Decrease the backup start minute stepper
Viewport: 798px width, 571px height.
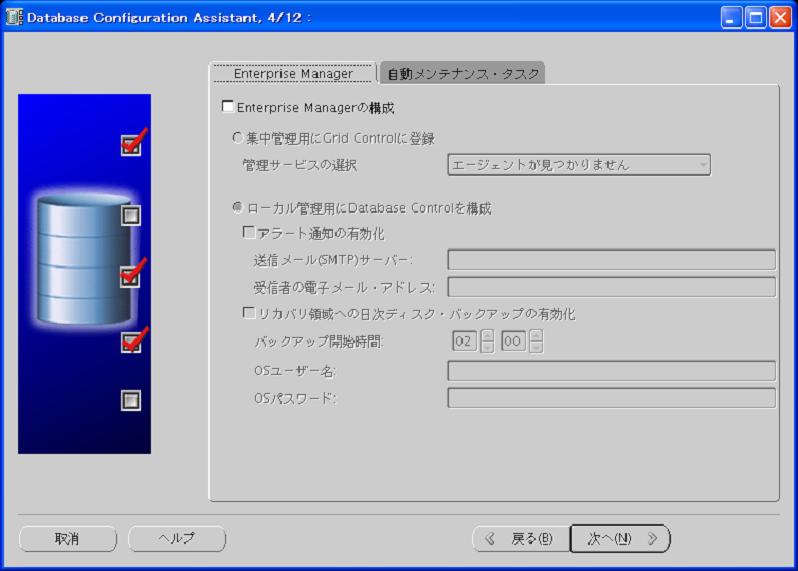[536, 347]
